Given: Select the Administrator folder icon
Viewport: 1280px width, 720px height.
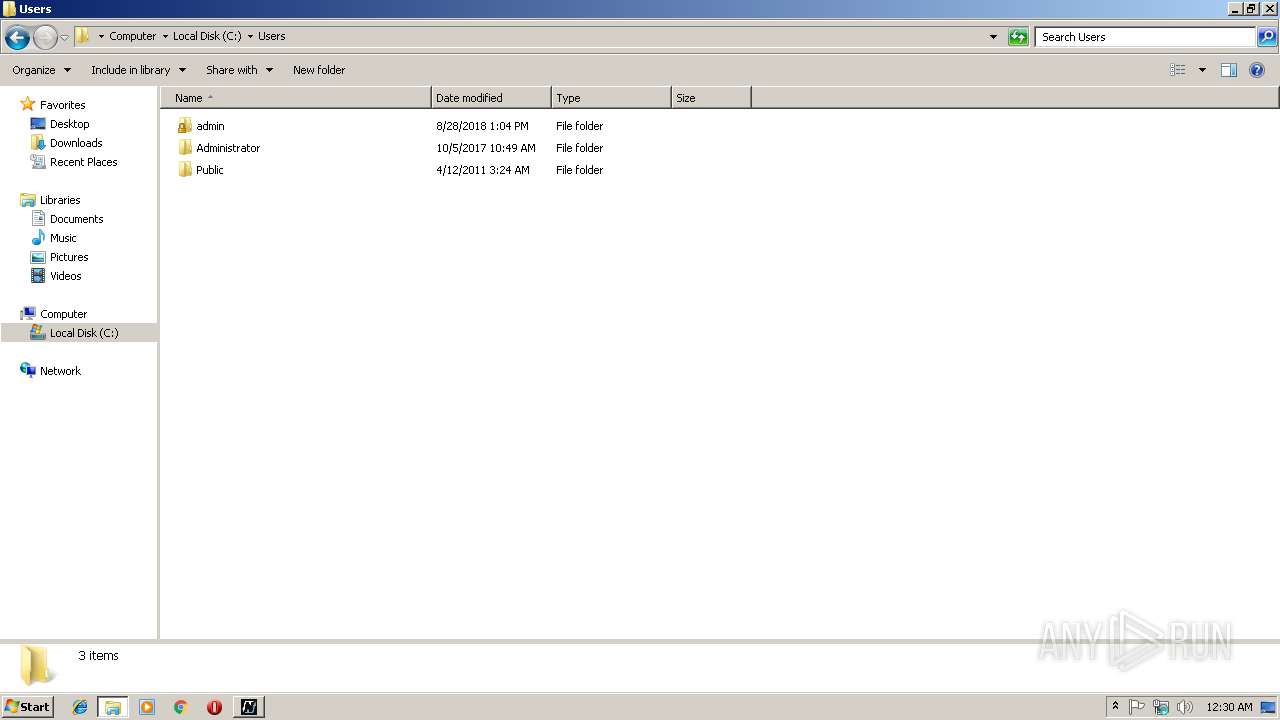Looking at the screenshot, I should [x=184, y=148].
